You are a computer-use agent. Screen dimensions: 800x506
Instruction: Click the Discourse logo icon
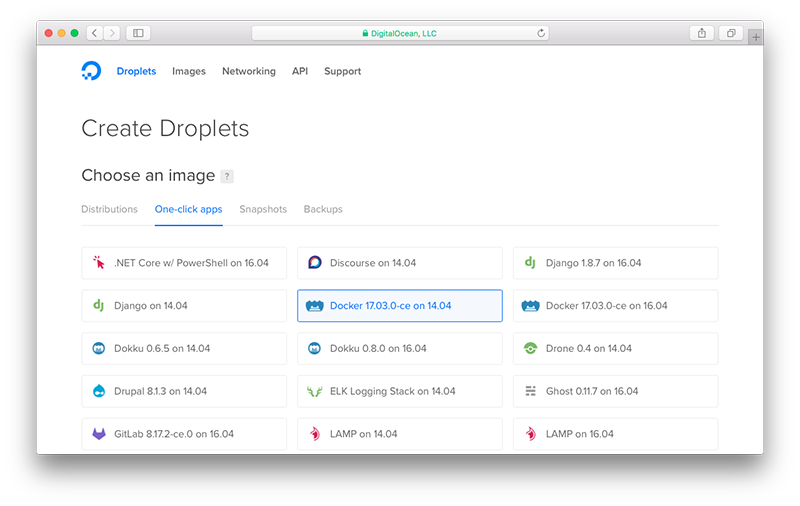315,262
